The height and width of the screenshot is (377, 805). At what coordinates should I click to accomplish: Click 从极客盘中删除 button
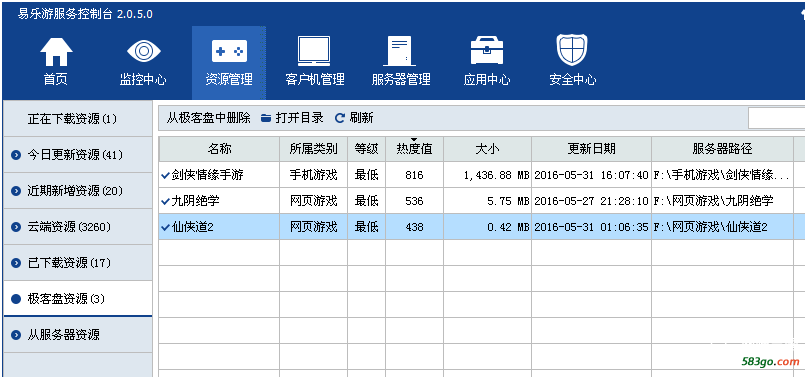click(x=208, y=118)
